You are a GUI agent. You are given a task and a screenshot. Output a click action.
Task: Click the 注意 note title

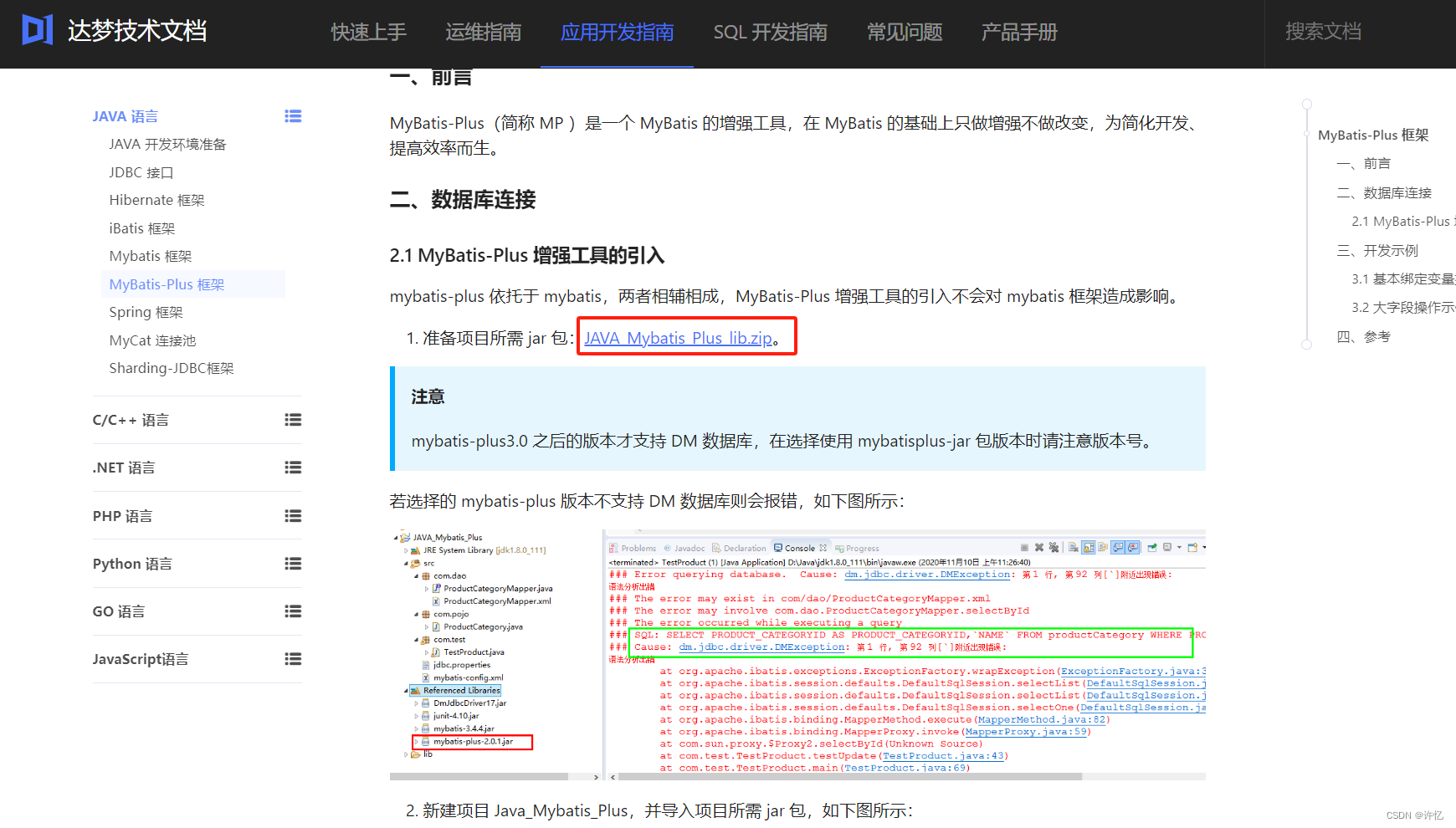click(428, 396)
